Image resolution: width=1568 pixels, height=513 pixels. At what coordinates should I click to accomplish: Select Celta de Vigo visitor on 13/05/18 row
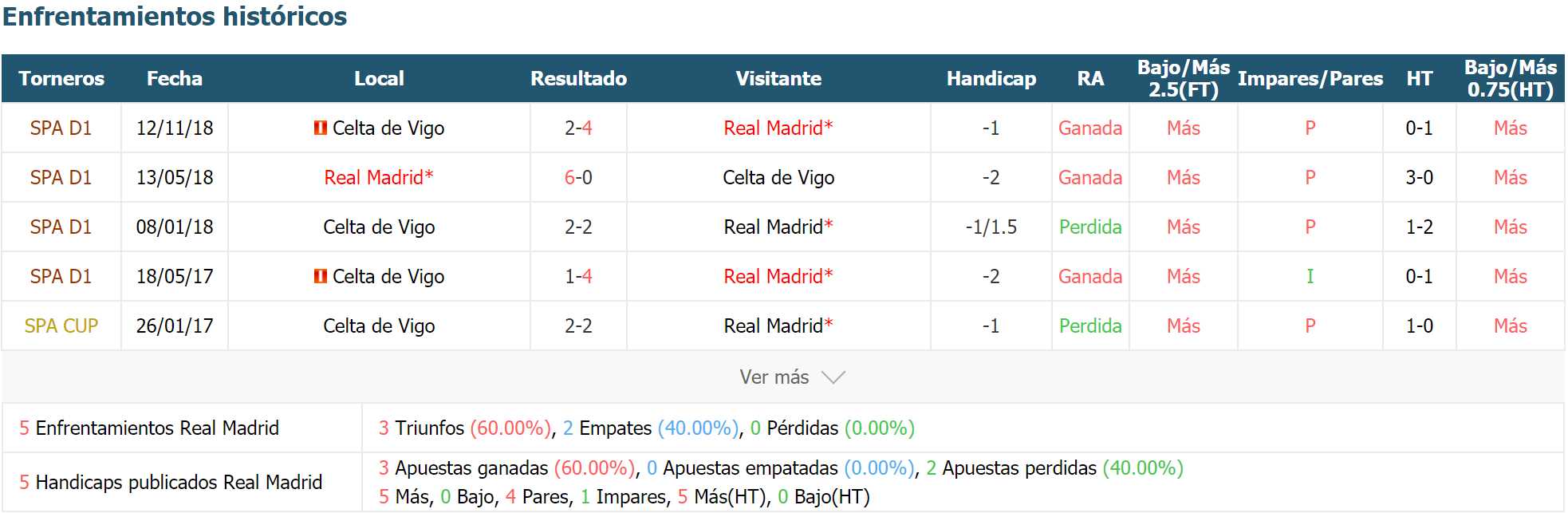pyautogui.click(x=778, y=177)
